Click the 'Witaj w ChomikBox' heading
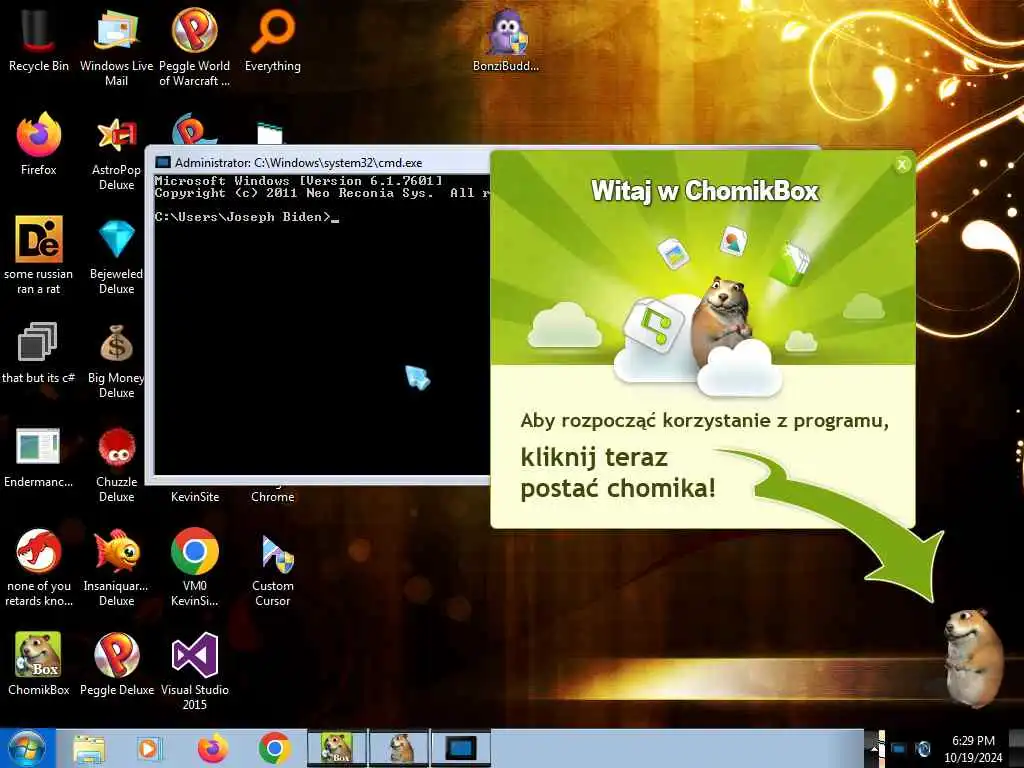This screenshot has height=768, width=1024. point(704,191)
